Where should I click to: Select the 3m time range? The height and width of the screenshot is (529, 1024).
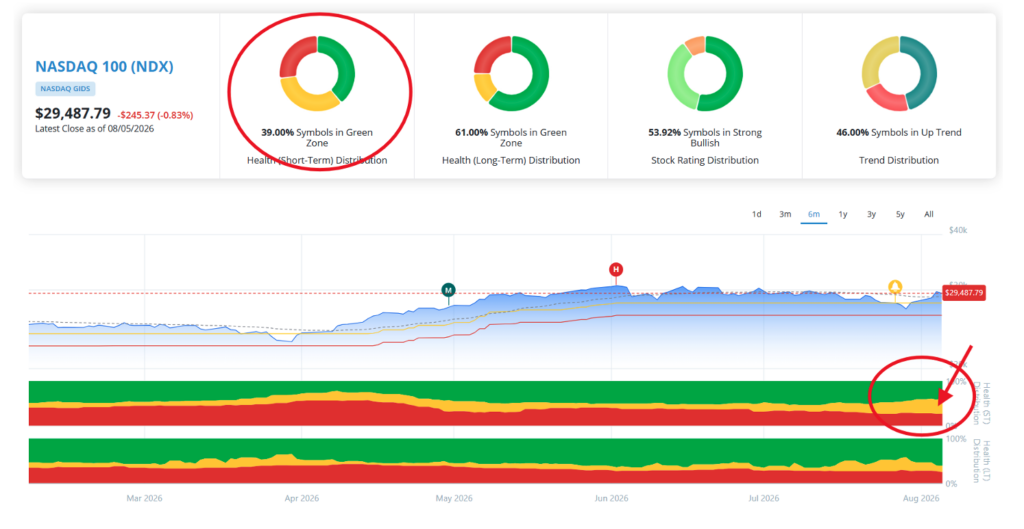point(785,214)
